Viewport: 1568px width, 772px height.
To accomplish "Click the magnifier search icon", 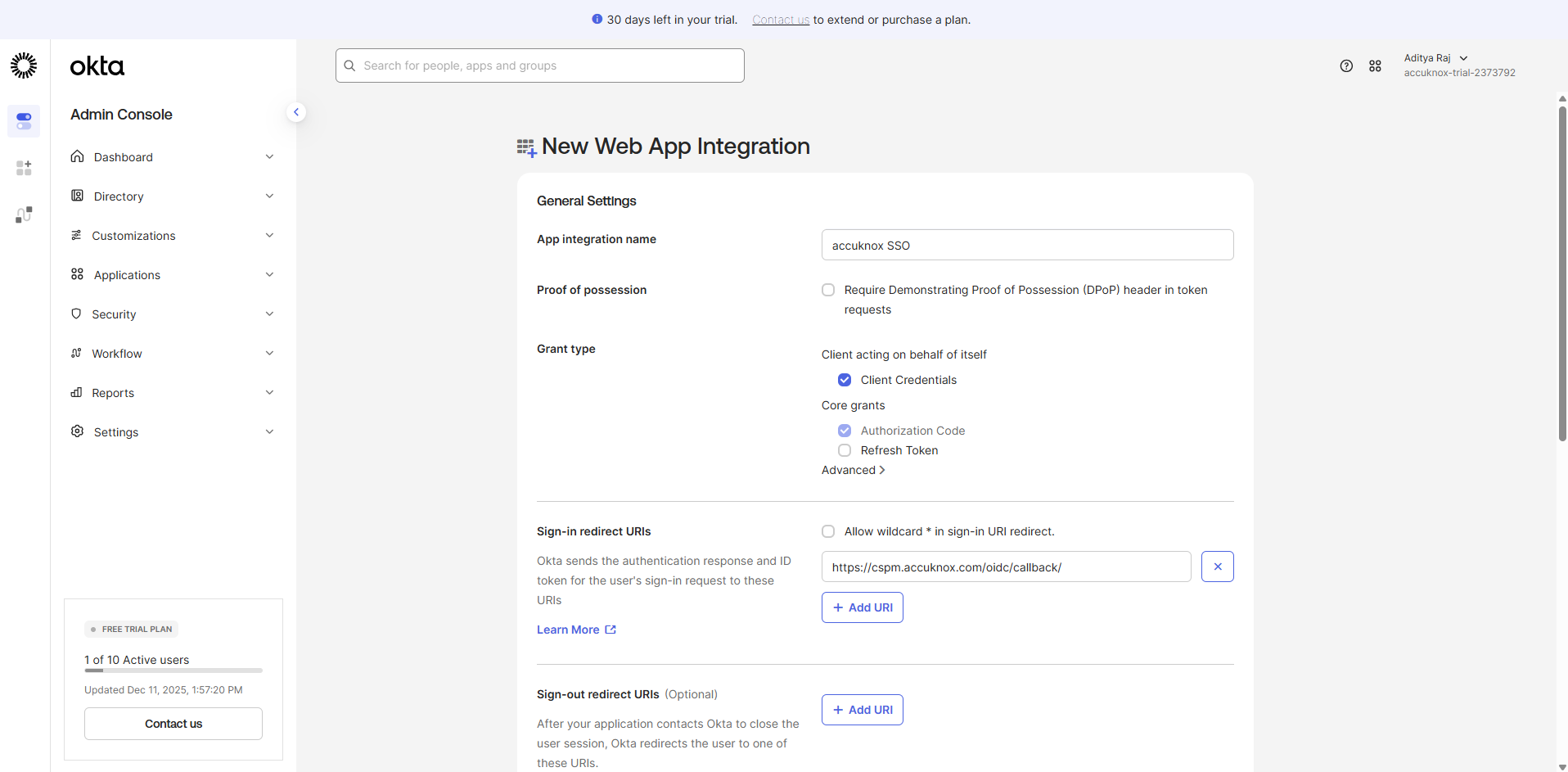I will point(350,65).
